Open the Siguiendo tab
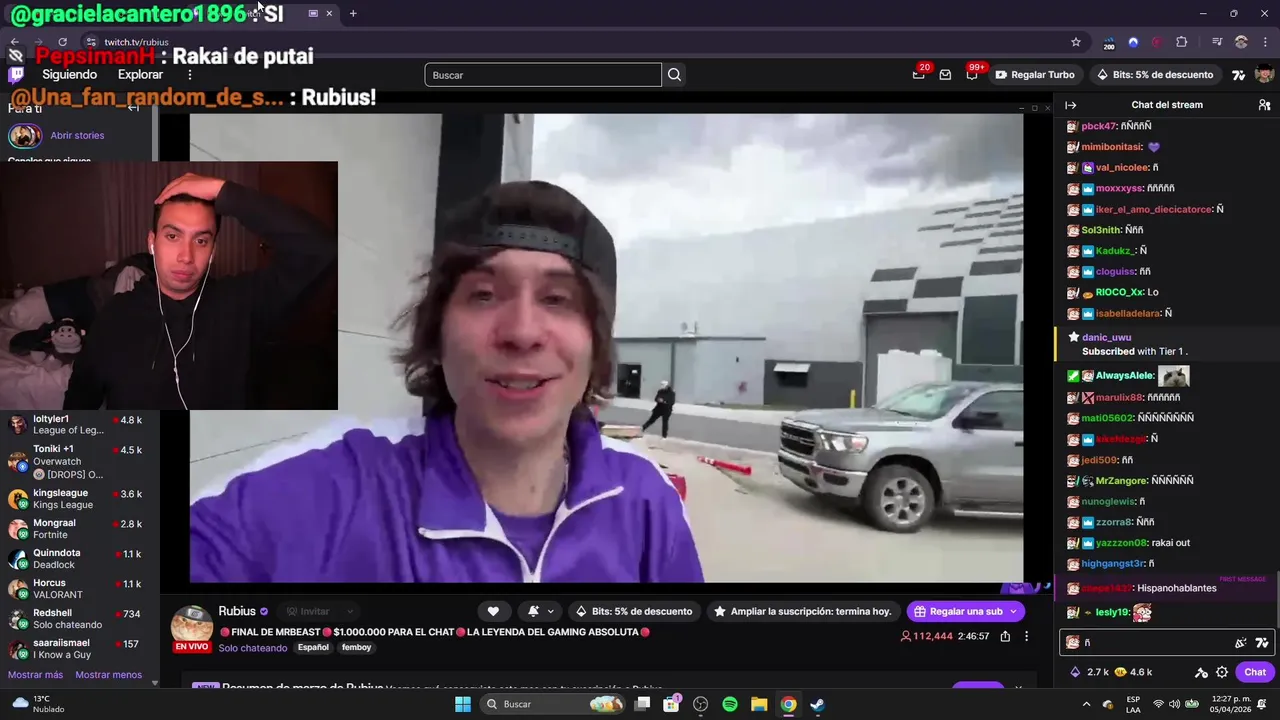 point(69,75)
